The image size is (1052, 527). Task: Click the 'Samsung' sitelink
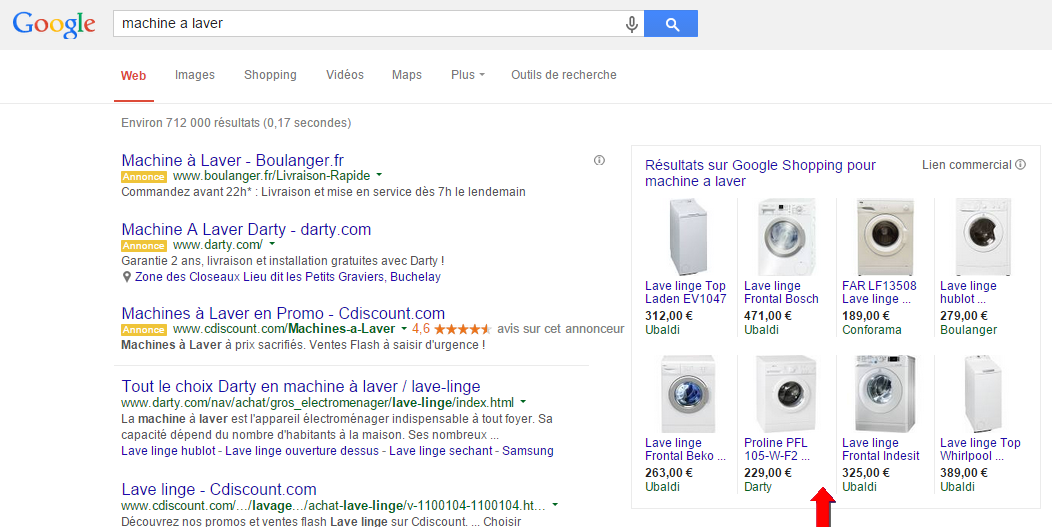point(528,450)
